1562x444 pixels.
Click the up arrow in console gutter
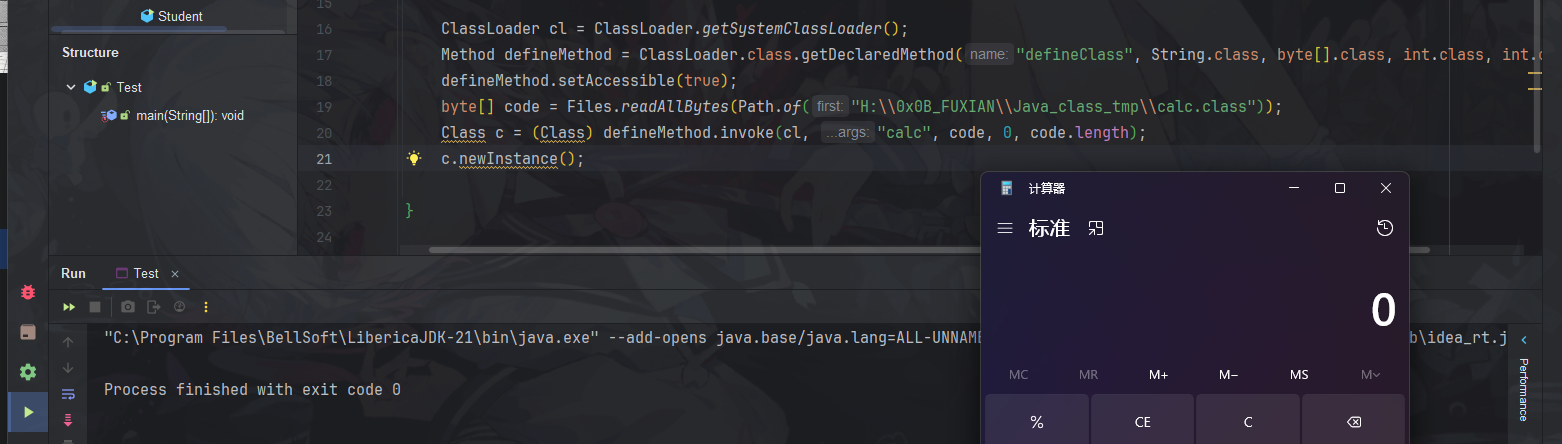68,342
